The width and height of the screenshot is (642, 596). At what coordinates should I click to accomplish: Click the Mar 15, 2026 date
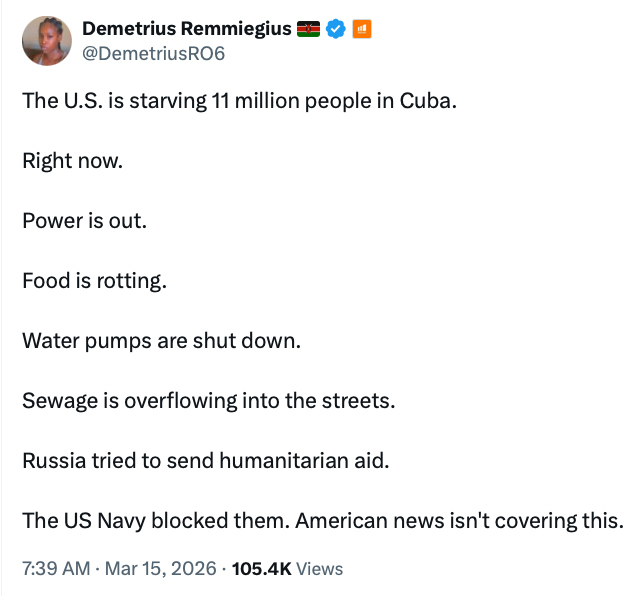pos(160,569)
